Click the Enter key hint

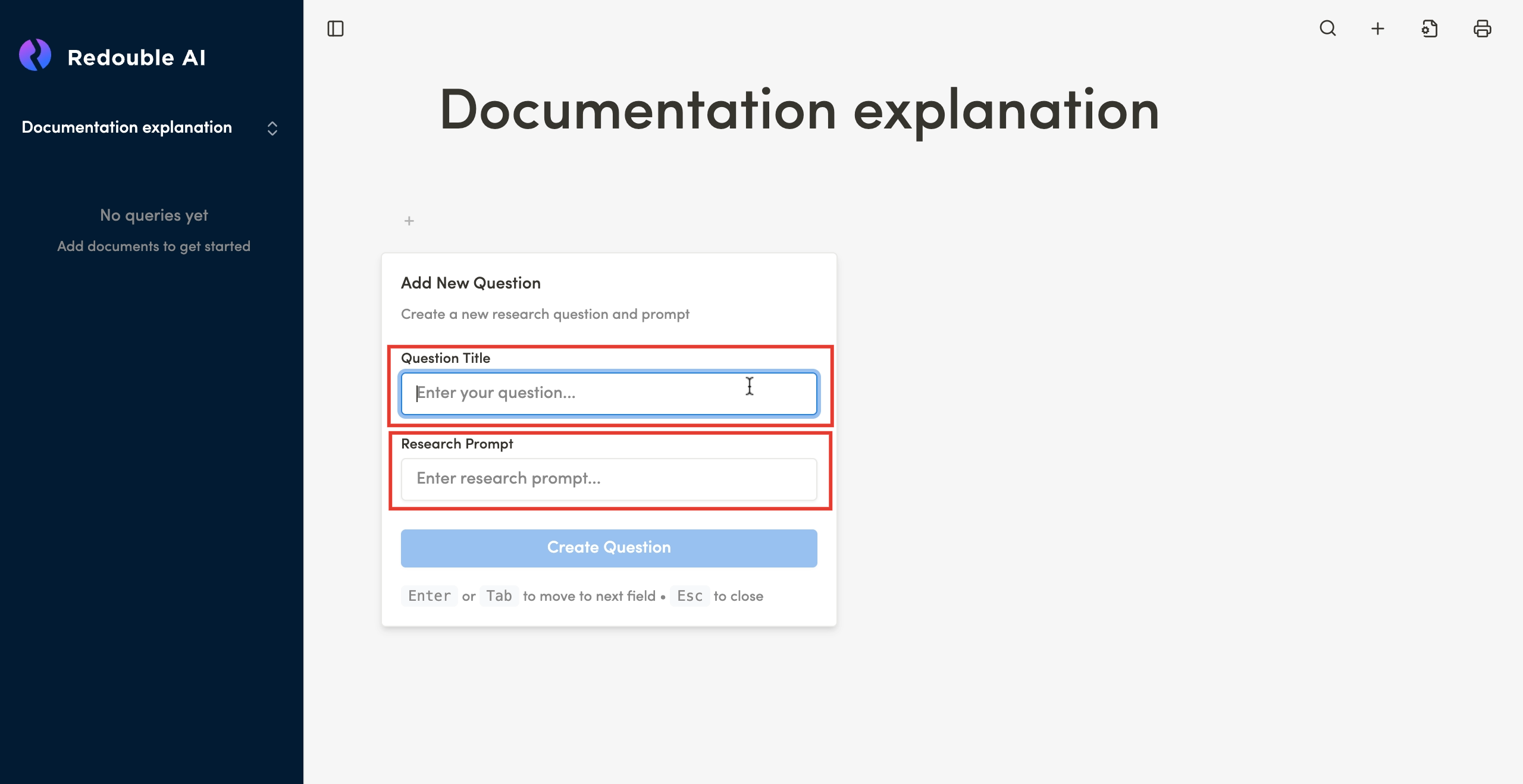click(x=429, y=596)
